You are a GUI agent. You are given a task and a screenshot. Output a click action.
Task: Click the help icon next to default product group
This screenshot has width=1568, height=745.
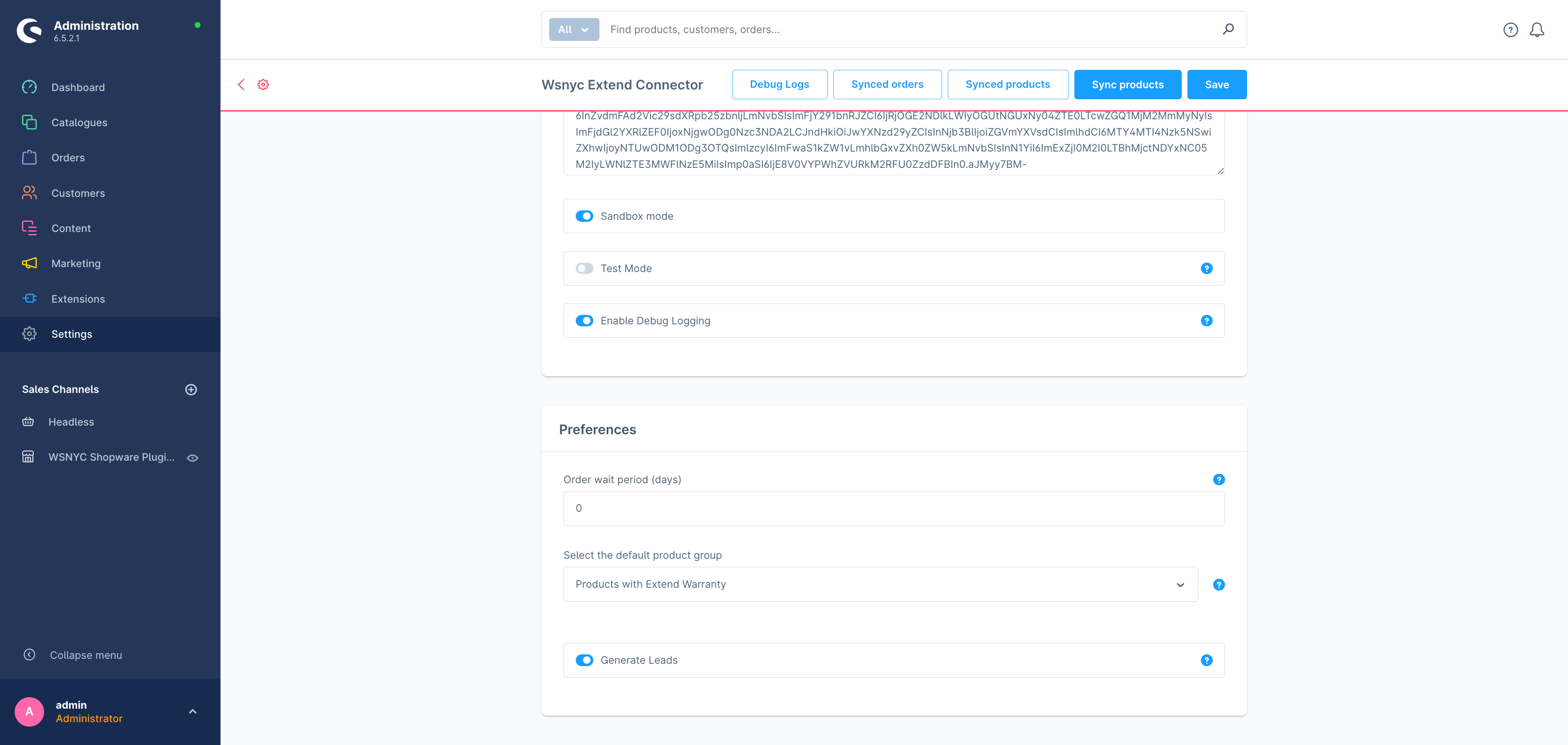click(1218, 584)
